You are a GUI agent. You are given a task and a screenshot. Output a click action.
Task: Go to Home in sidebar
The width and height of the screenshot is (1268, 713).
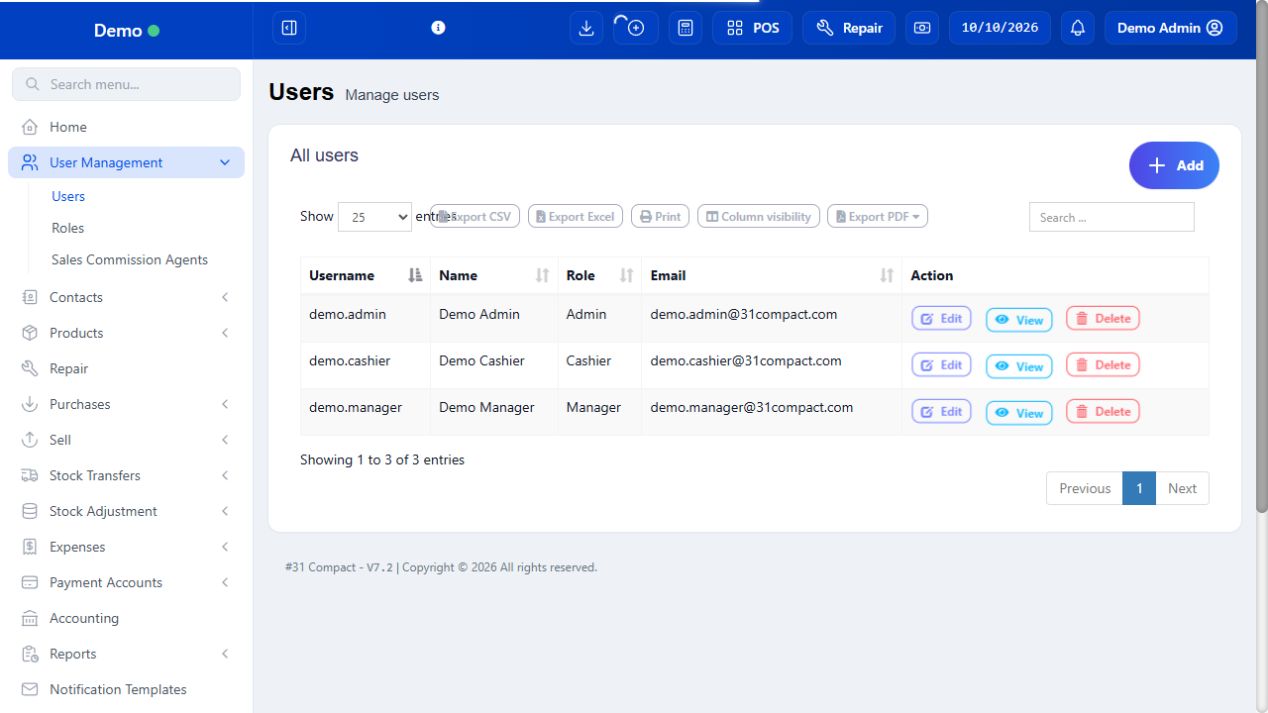point(126,127)
